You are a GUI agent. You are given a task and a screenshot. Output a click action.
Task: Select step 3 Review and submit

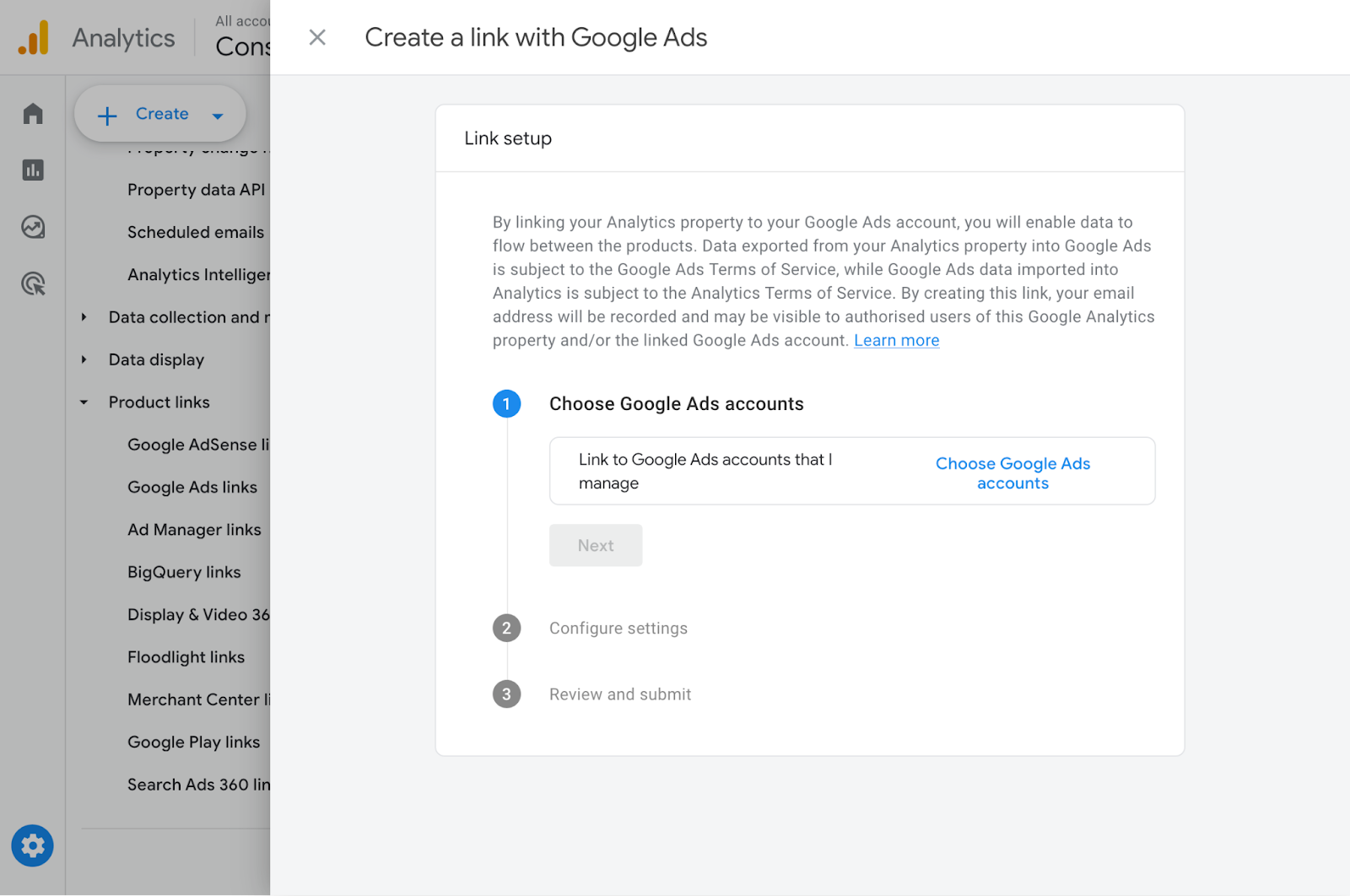(620, 694)
